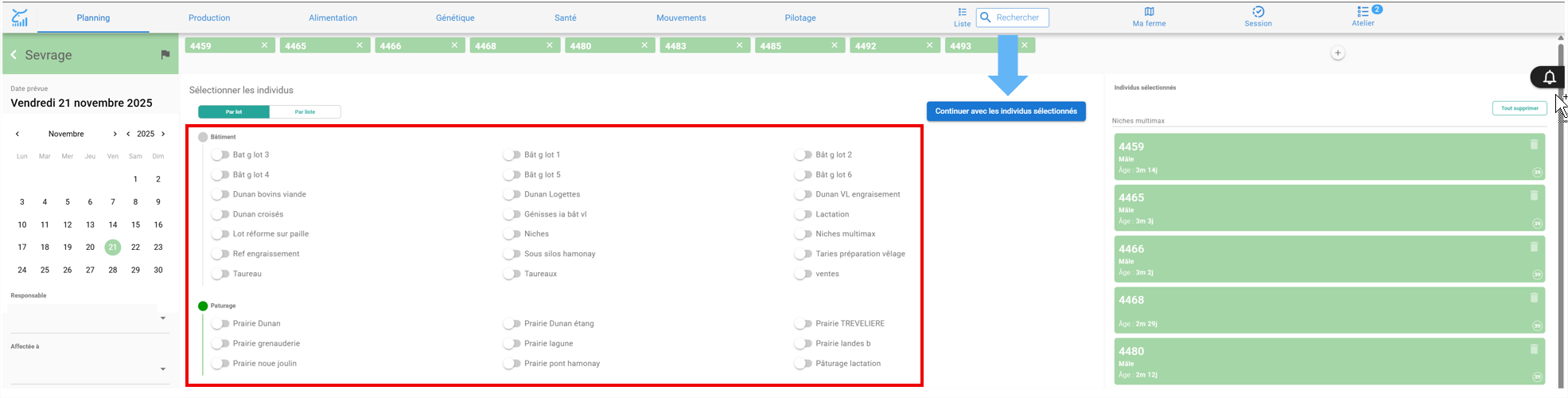Open the Mouvements tab
This screenshot has height=398, width=1568.
[681, 18]
